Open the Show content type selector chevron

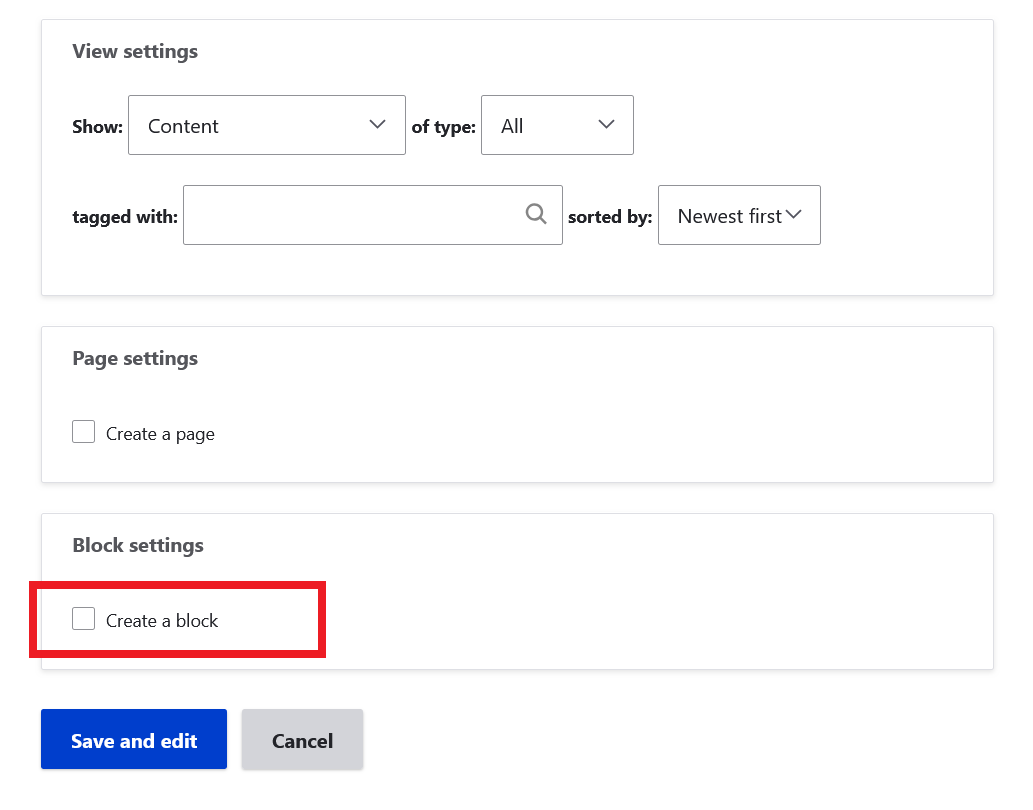377,124
